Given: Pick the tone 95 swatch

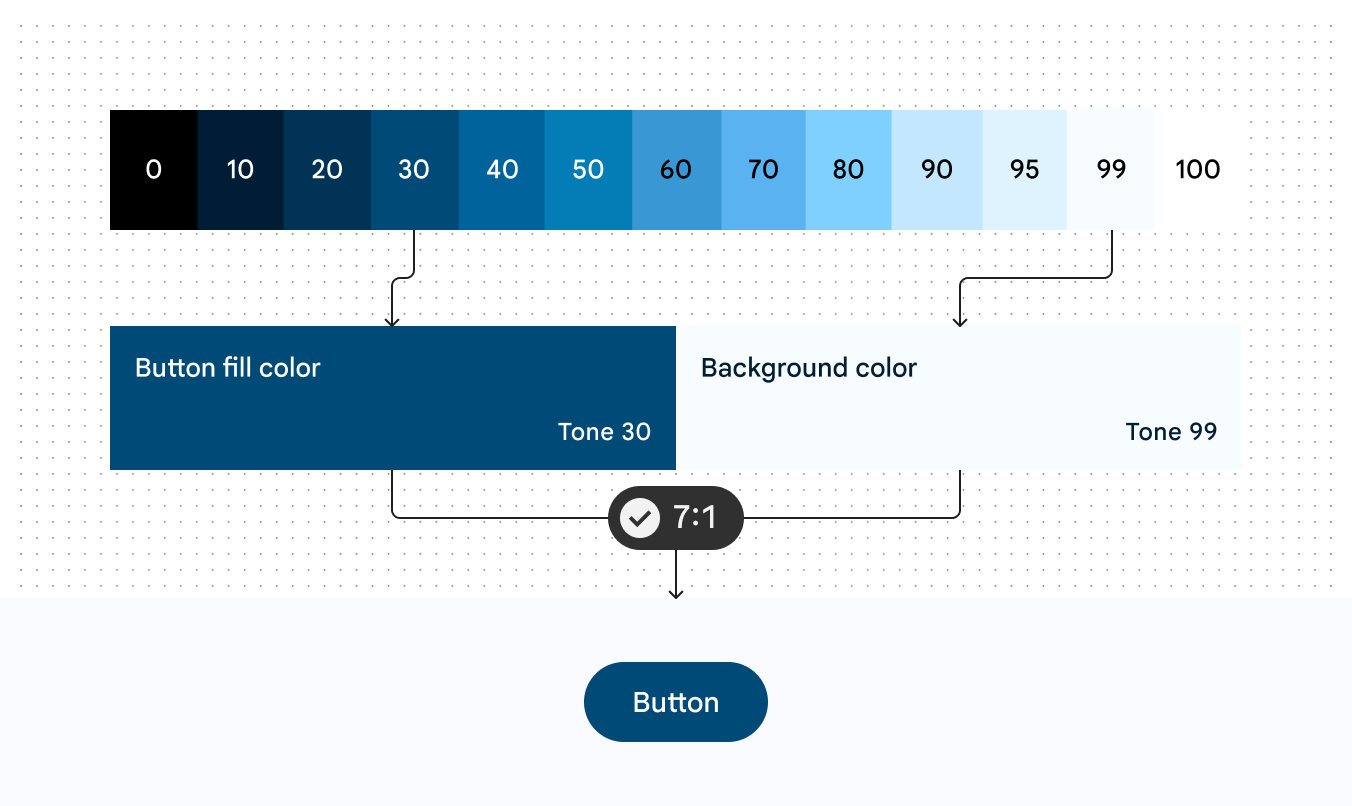Looking at the screenshot, I should (x=1025, y=170).
